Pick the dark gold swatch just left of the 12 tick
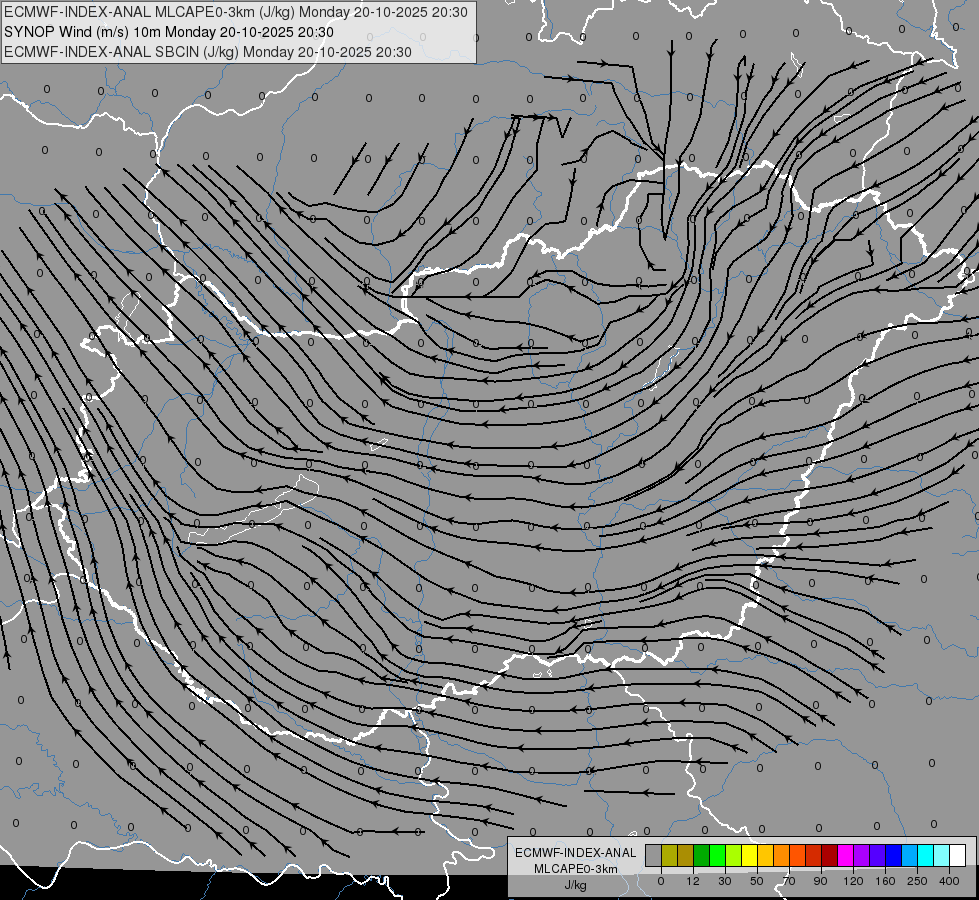The height and width of the screenshot is (900, 979). coord(686,855)
